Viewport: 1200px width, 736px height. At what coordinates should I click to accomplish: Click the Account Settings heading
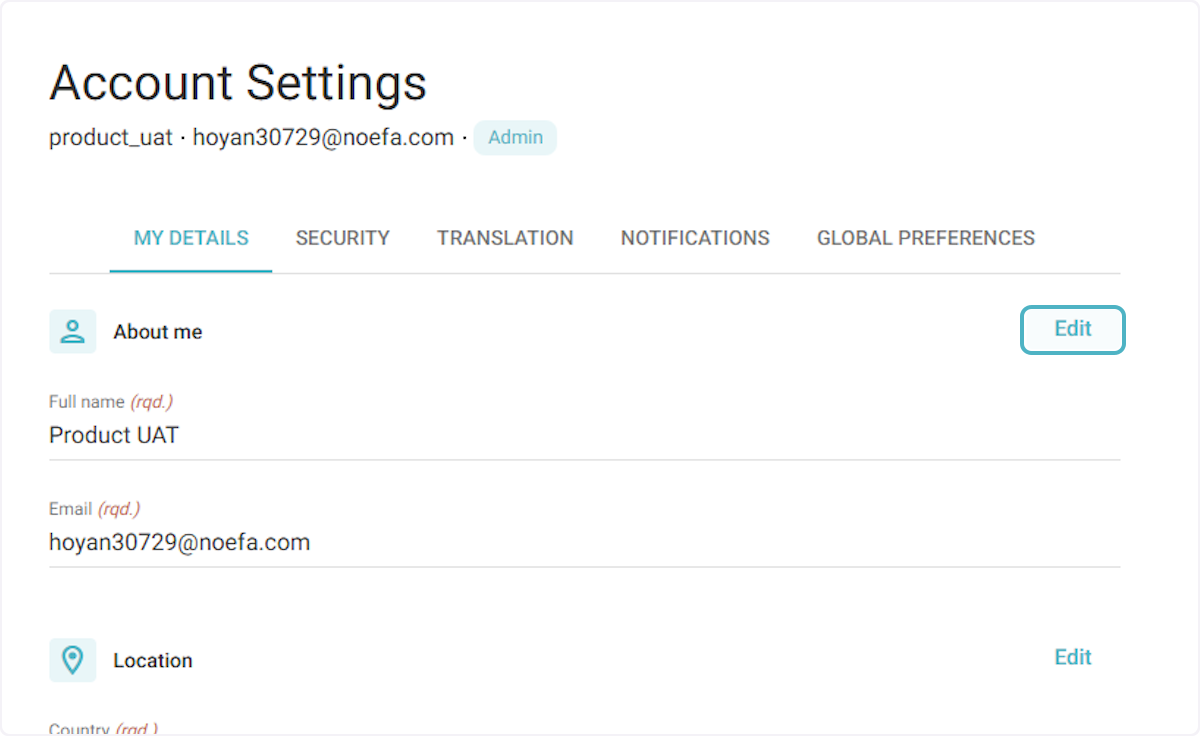click(x=238, y=83)
